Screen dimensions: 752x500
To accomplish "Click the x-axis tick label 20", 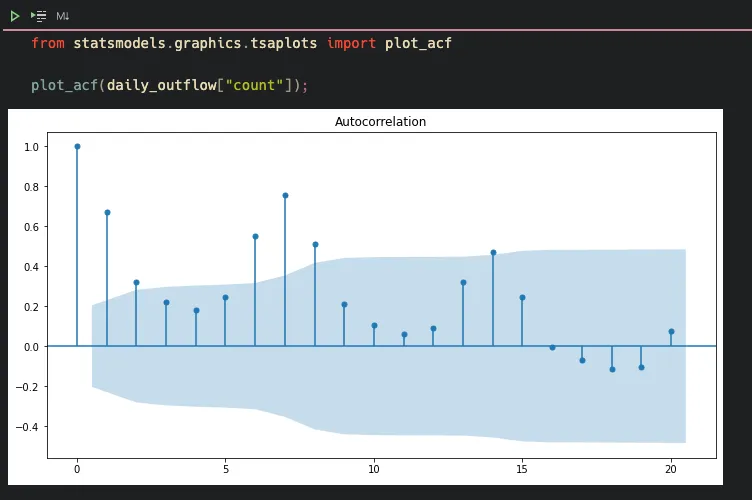I will (x=671, y=469).
